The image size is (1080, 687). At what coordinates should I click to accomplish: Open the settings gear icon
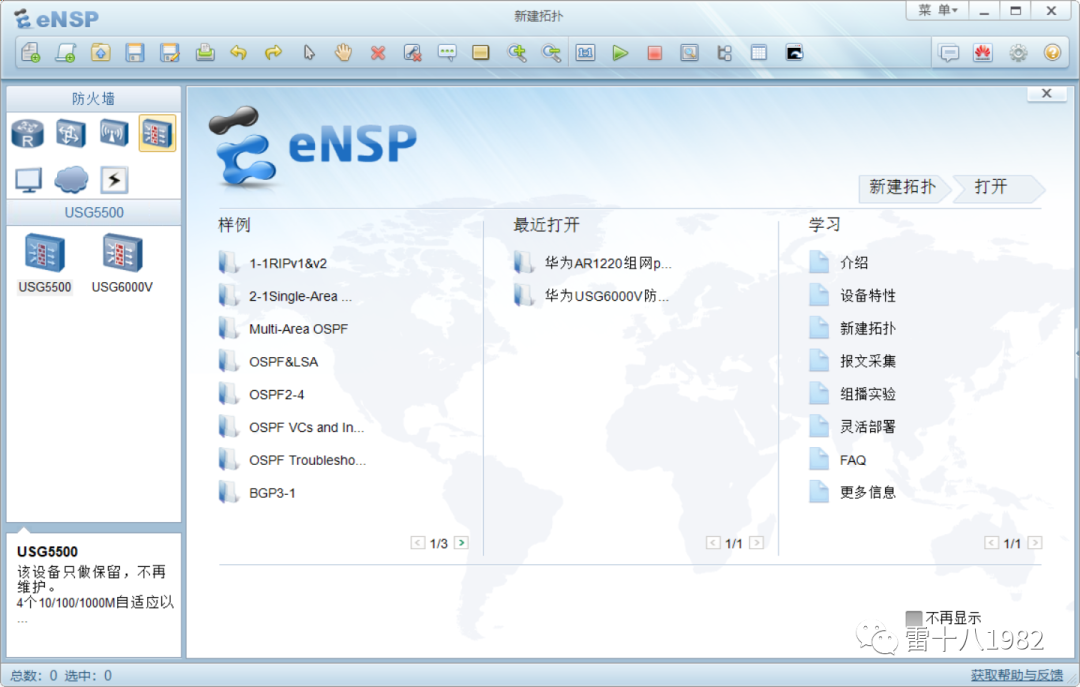[x=1018, y=52]
